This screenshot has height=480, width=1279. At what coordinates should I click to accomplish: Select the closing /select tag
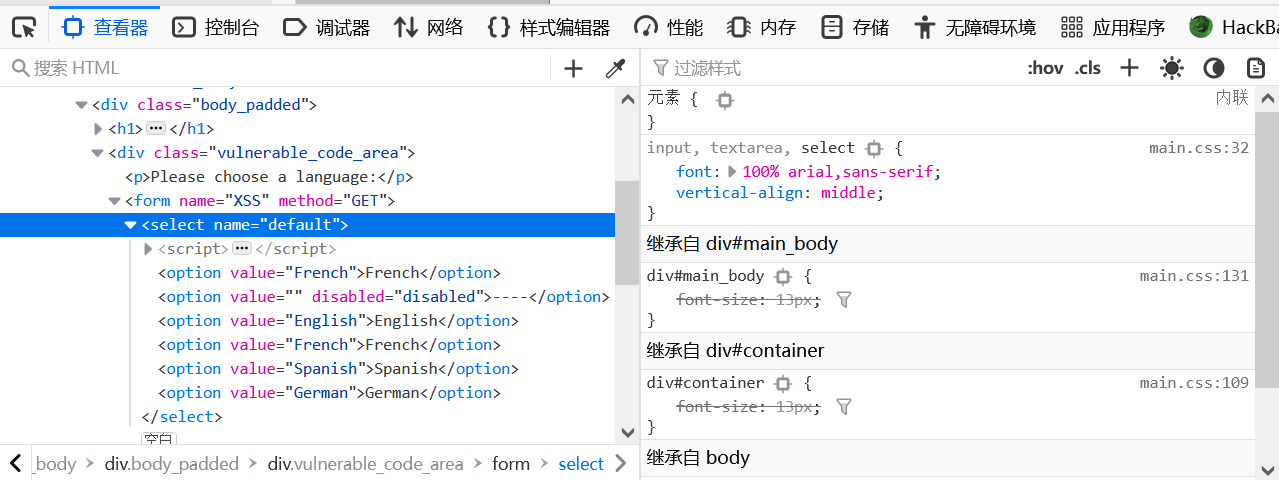coord(182,417)
